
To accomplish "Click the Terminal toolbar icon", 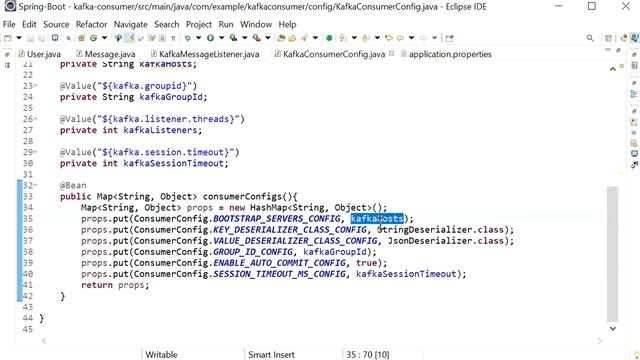I will click(x=55, y=38).
